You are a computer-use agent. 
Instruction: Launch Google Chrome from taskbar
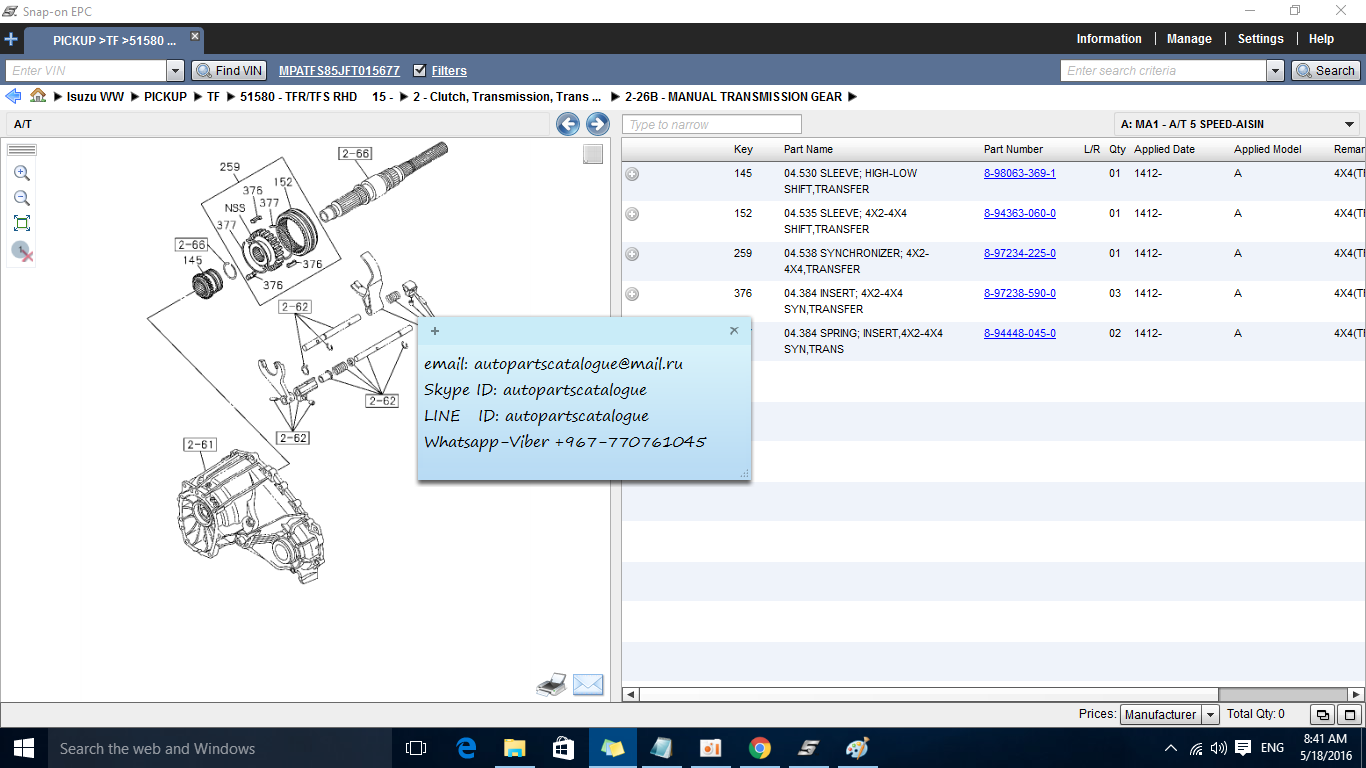[x=760, y=748]
